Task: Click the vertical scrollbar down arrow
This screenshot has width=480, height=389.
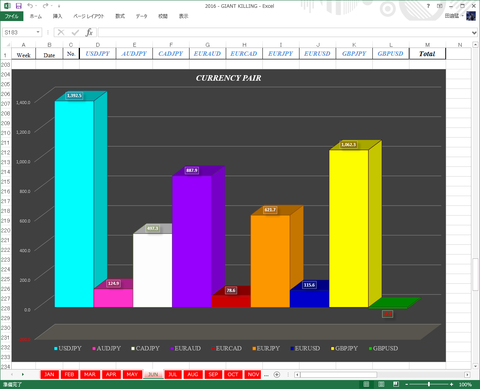Action: (475, 366)
